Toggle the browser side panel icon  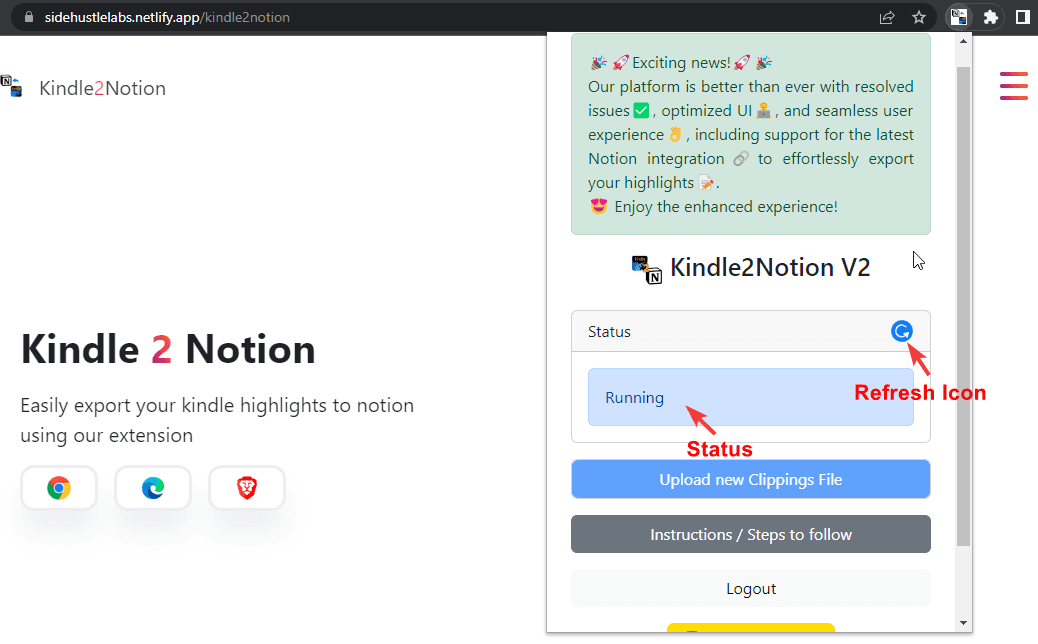(x=1023, y=17)
